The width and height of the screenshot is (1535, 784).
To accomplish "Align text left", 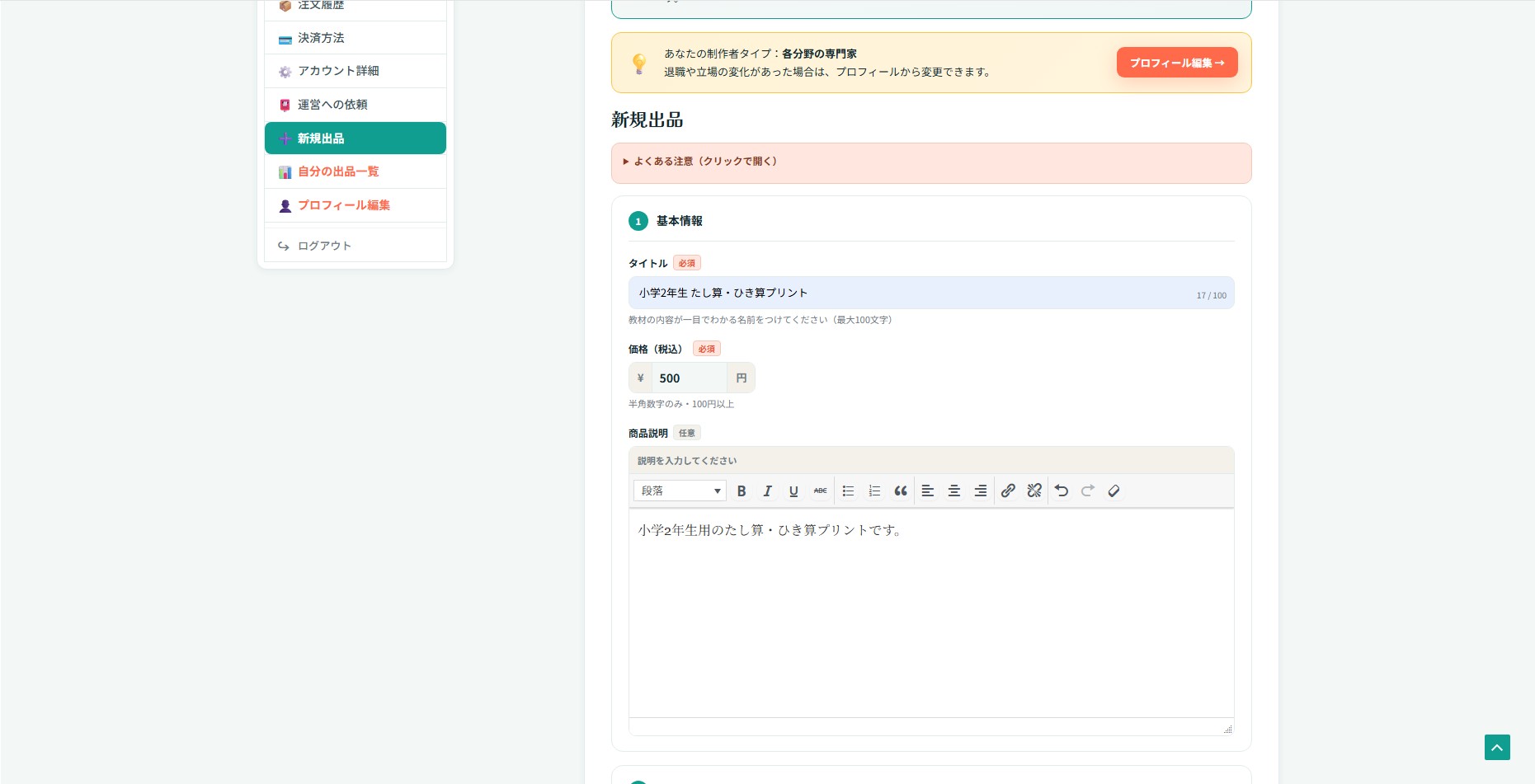I will point(928,491).
